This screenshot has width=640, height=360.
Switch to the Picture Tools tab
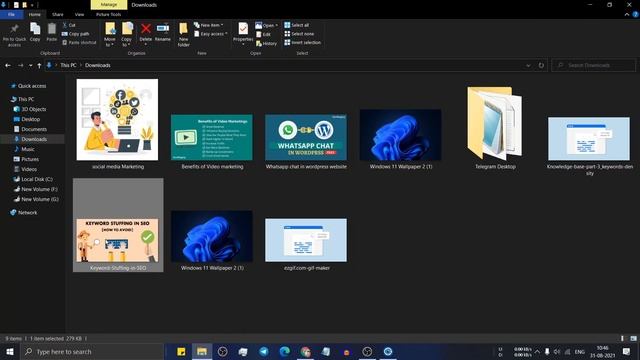[109, 14]
